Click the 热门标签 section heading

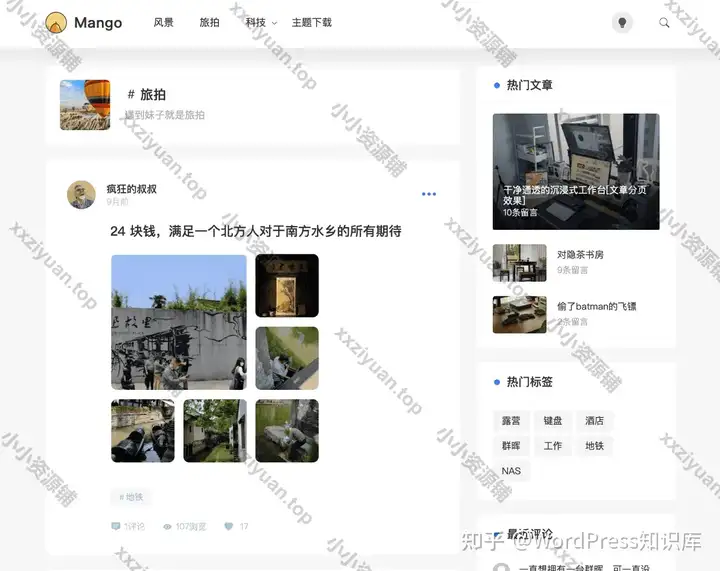[529, 382]
